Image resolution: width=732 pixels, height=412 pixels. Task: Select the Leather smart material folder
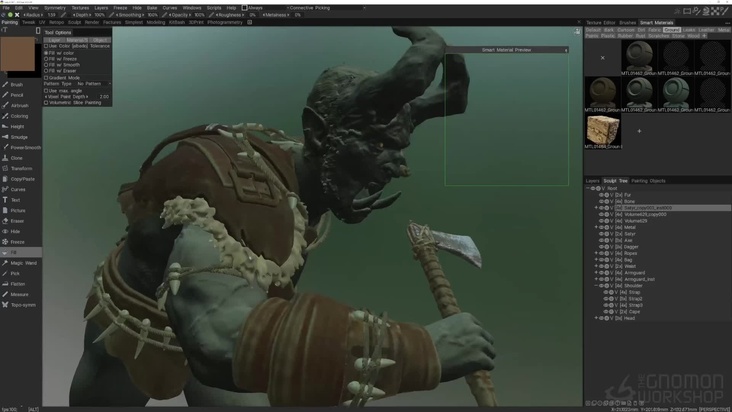click(706, 30)
